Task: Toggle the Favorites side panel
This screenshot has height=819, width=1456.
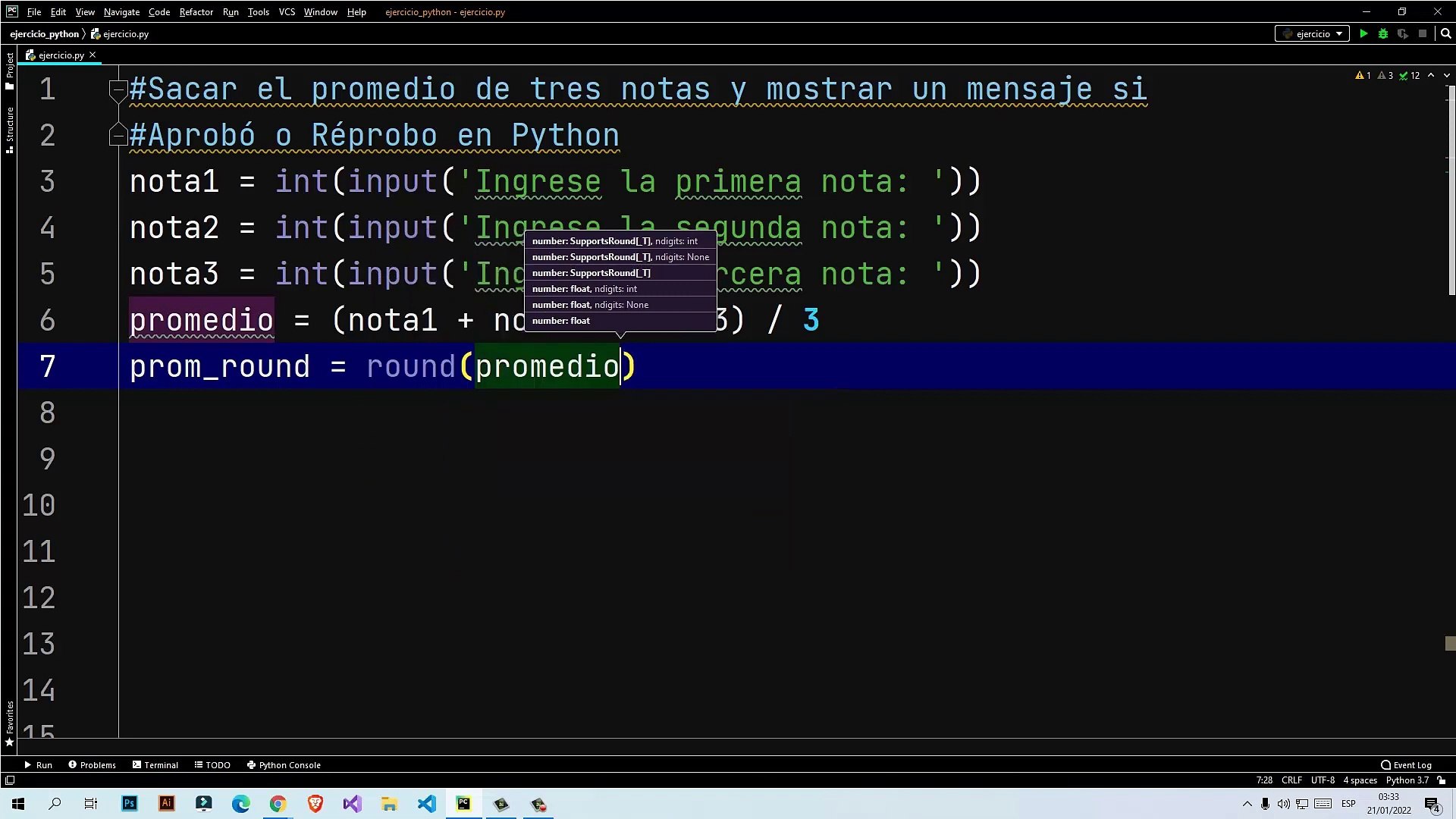Action: click(9, 720)
